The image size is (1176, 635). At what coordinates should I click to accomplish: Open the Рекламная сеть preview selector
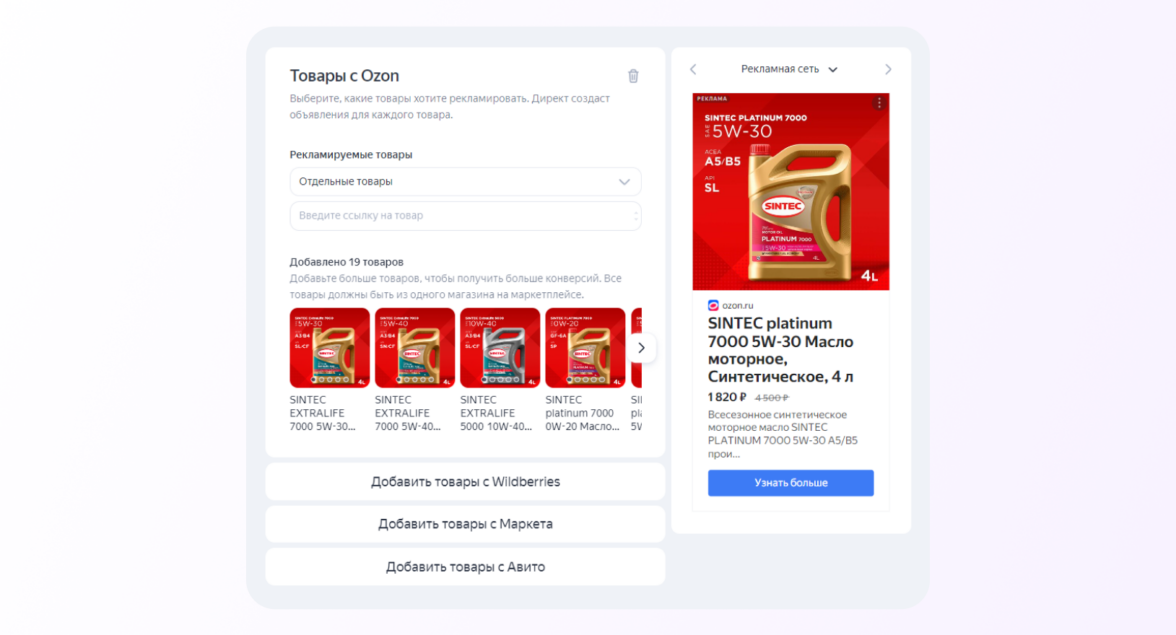789,69
